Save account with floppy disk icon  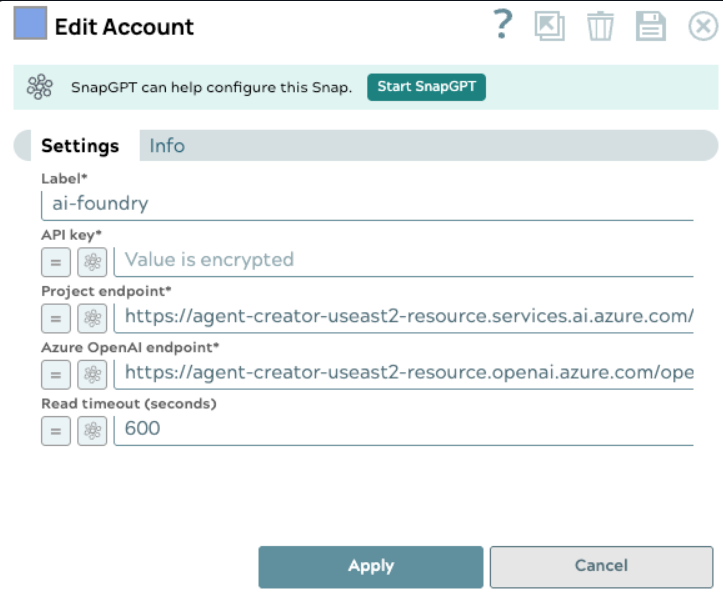point(651,26)
